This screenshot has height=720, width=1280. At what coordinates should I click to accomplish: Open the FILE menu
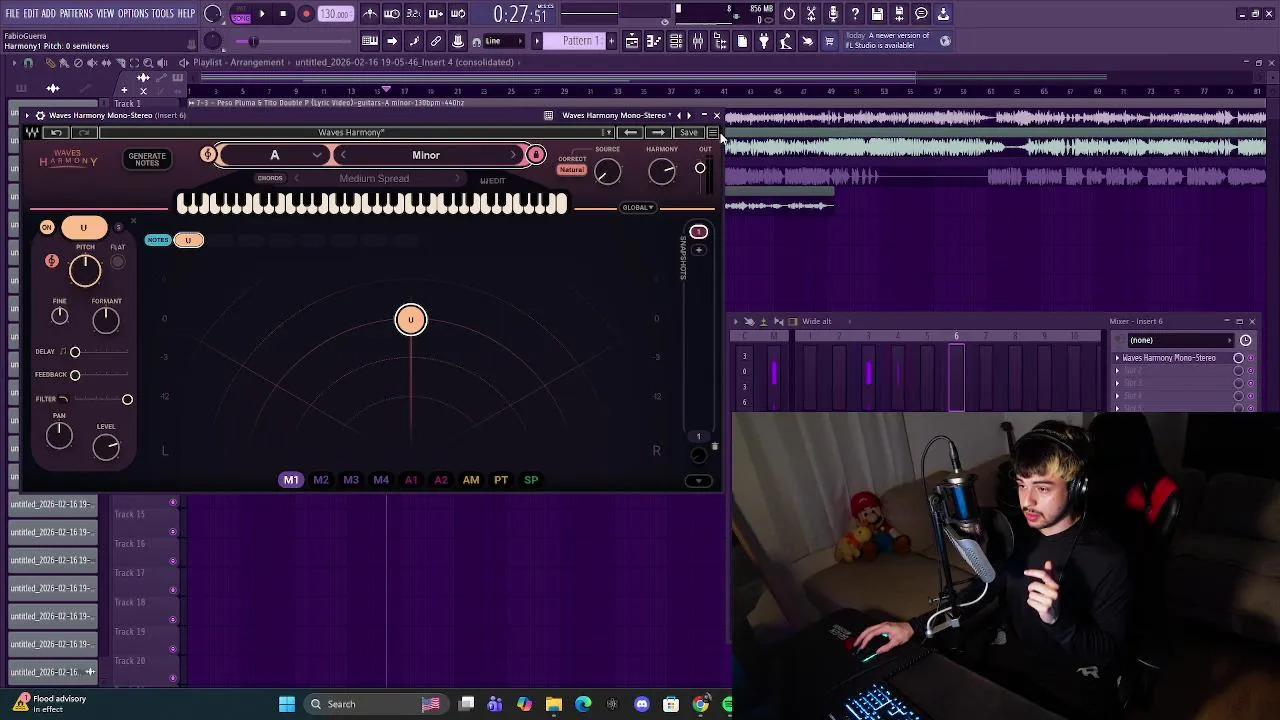tap(12, 14)
